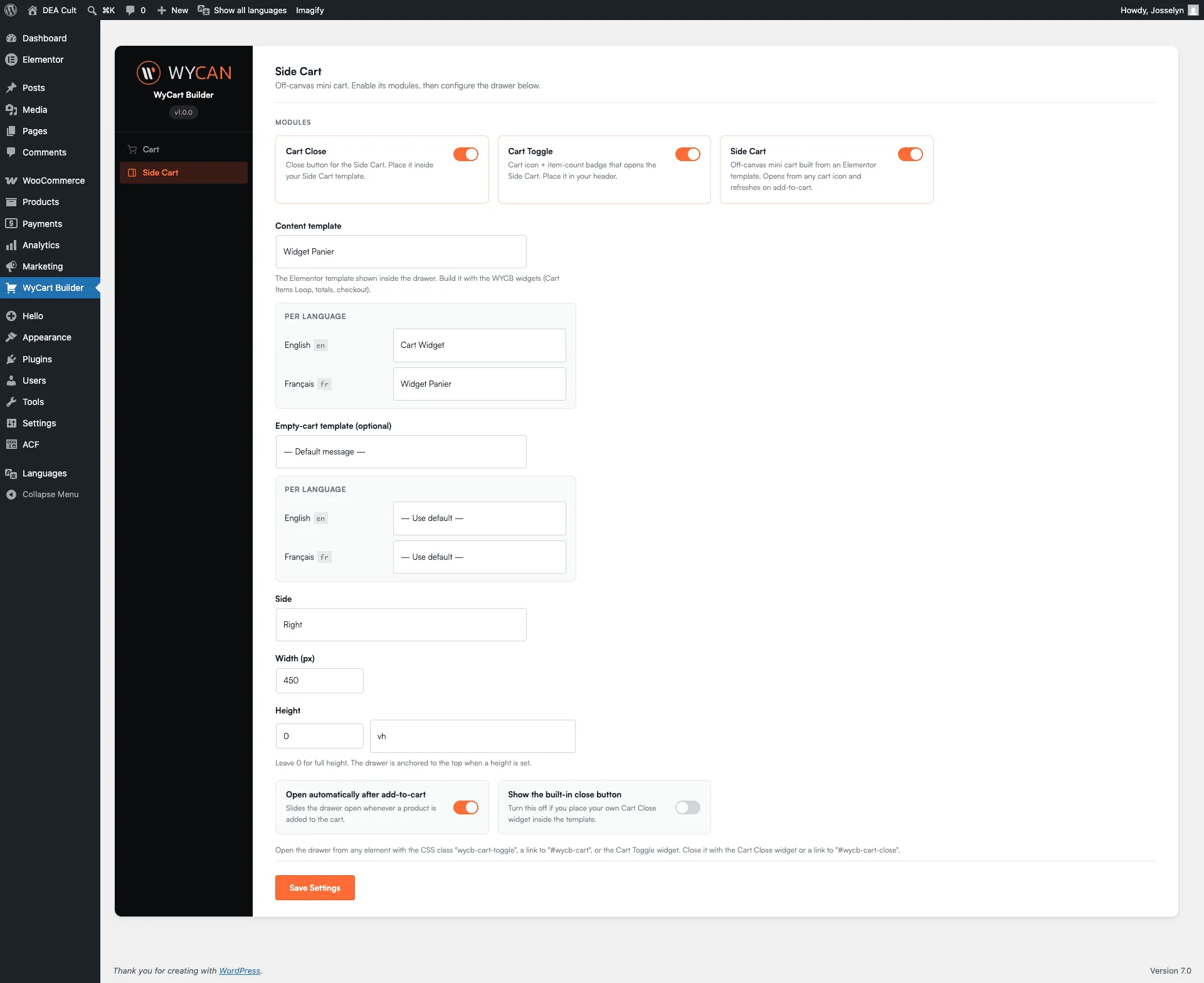Open the Cart tab in WyCart Builder

pos(184,149)
